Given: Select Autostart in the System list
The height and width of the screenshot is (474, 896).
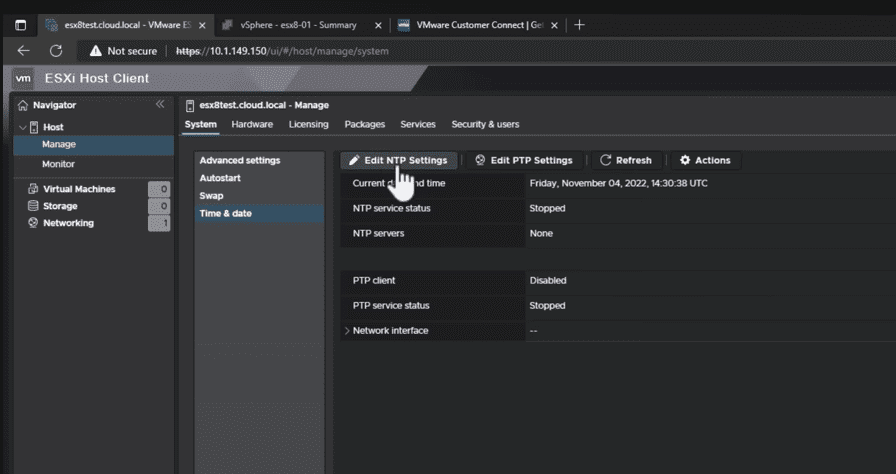Looking at the screenshot, I should tap(221, 178).
